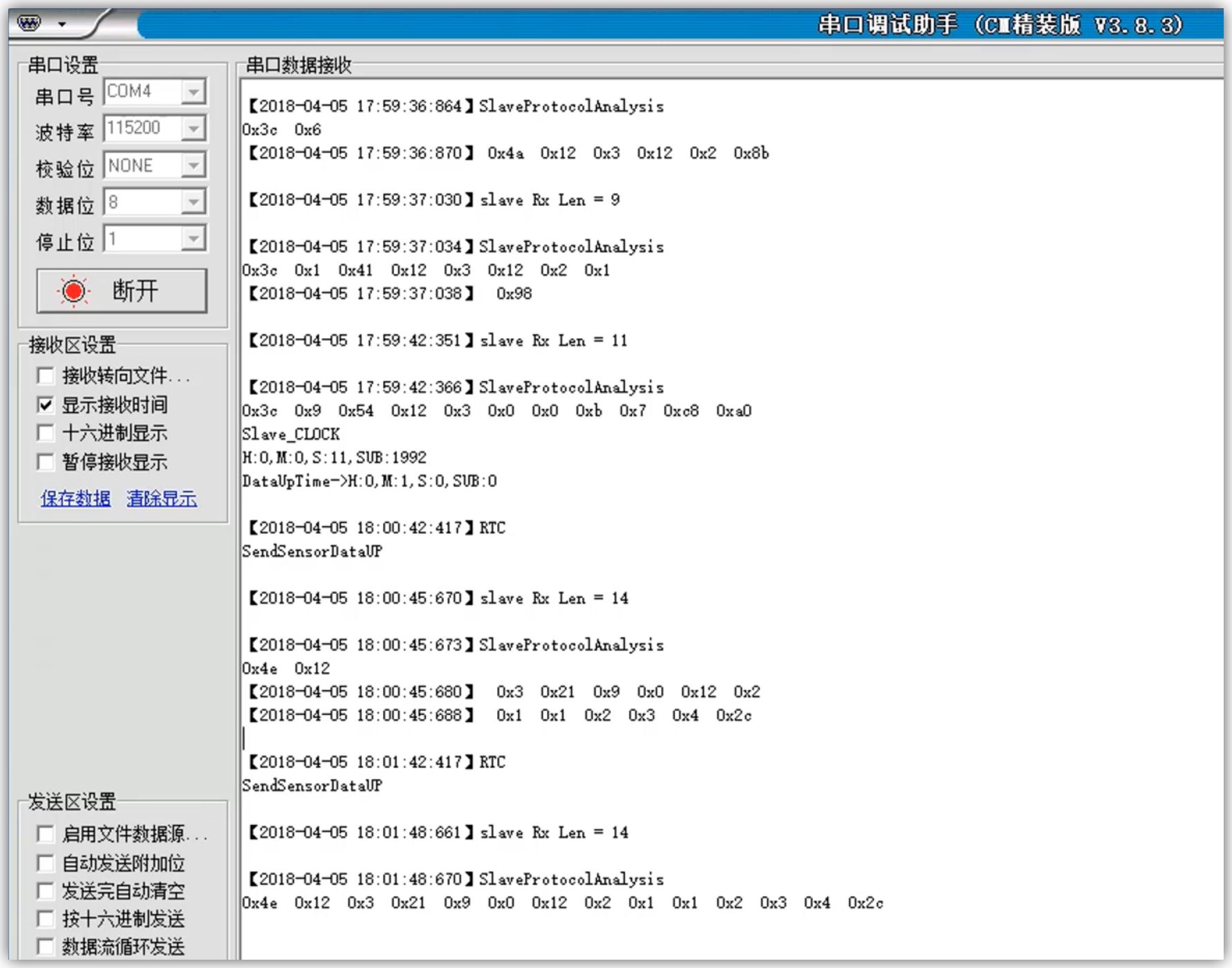Click the 保存数据 link
The width and height of the screenshot is (1232, 968).
75,499
